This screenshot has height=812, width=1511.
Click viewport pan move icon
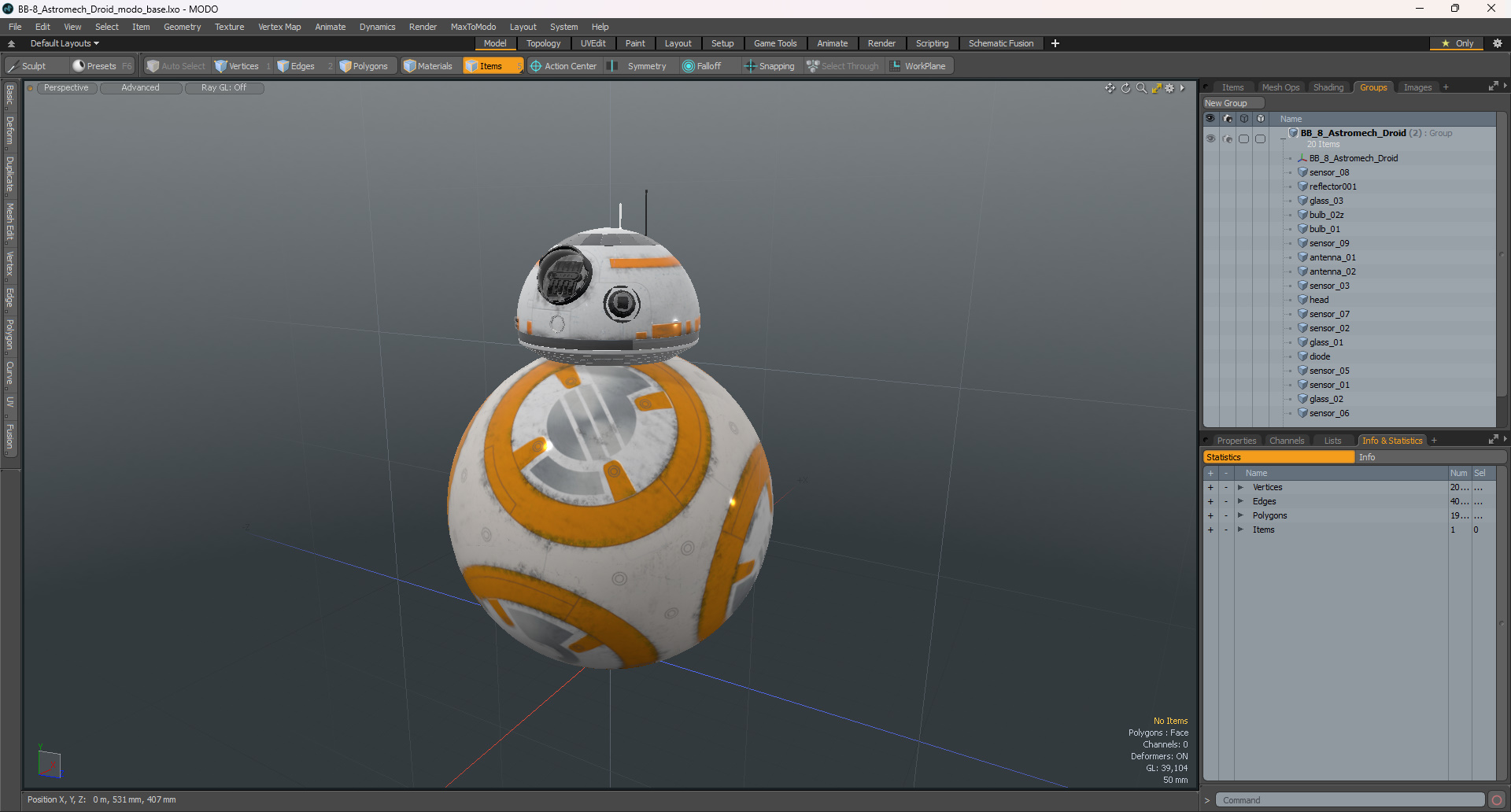tap(1110, 88)
